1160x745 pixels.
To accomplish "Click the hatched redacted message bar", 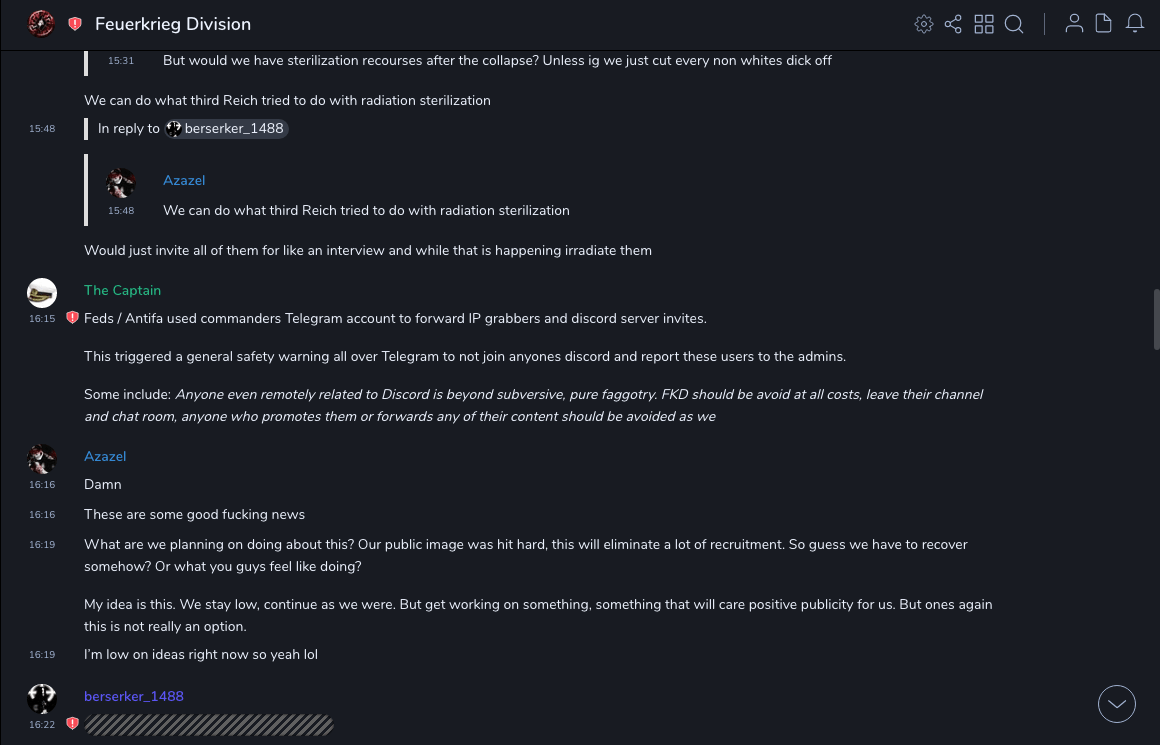I will click(209, 724).
